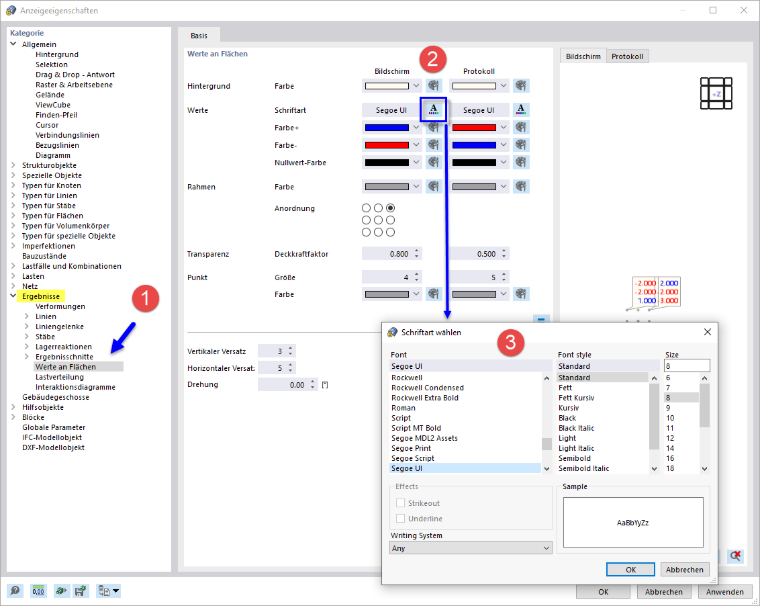The width and height of the screenshot is (760, 606).
Task: Click blue Farbe- Protokoll color swatch
Action: pos(474,145)
